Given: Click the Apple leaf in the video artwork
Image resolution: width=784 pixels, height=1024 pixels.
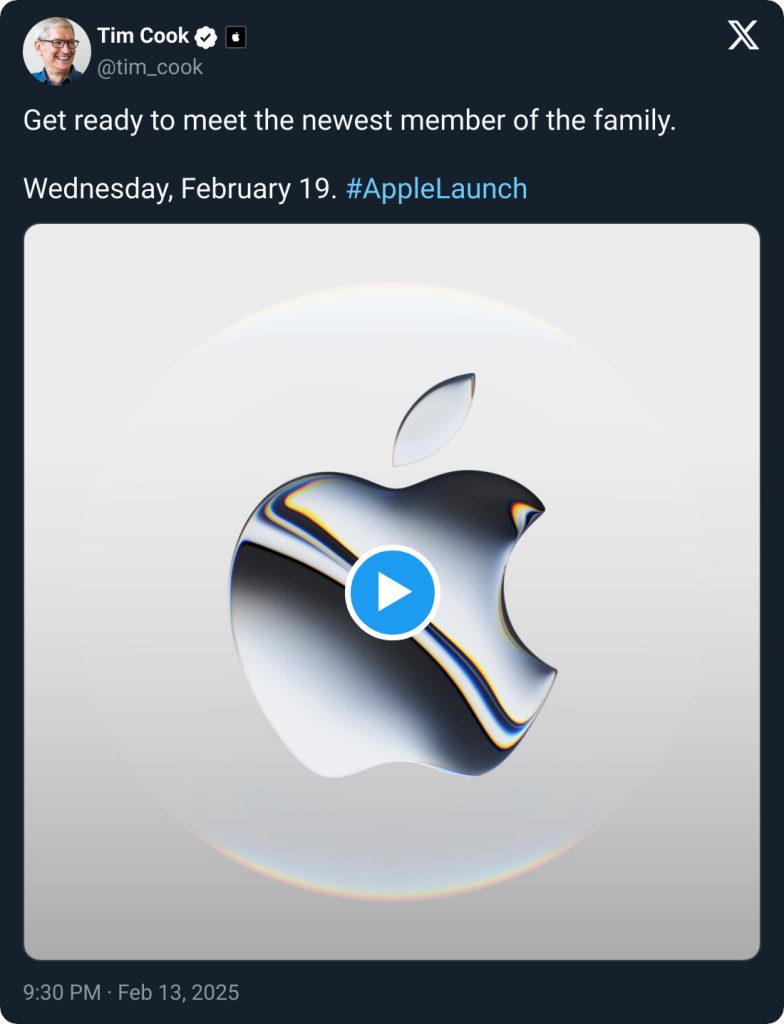Looking at the screenshot, I should point(432,420).
